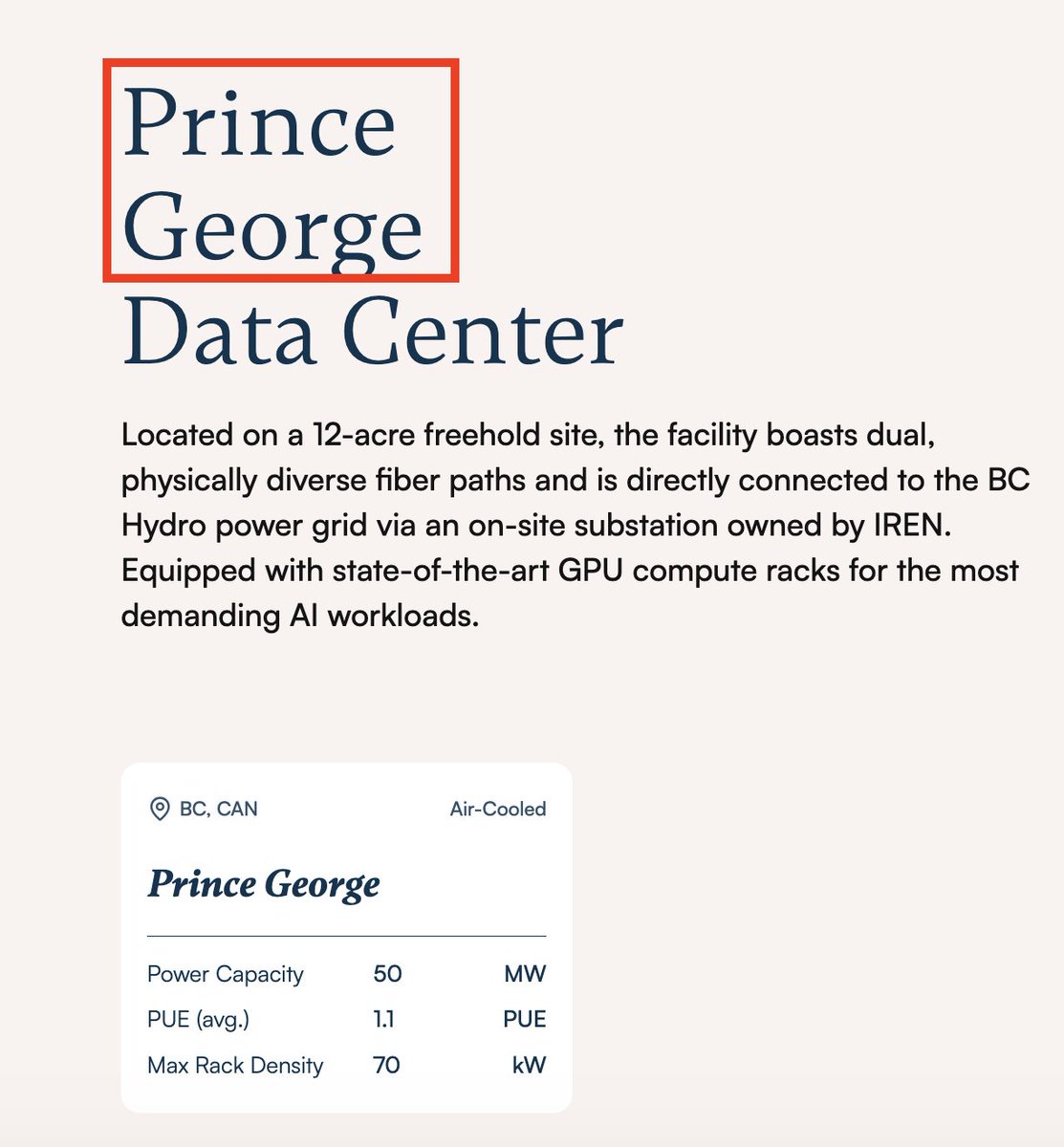The width and height of the screenshot is (1064, 1147).
Task: Open the italic 'Prince George' card title
Action: point(264,884)
